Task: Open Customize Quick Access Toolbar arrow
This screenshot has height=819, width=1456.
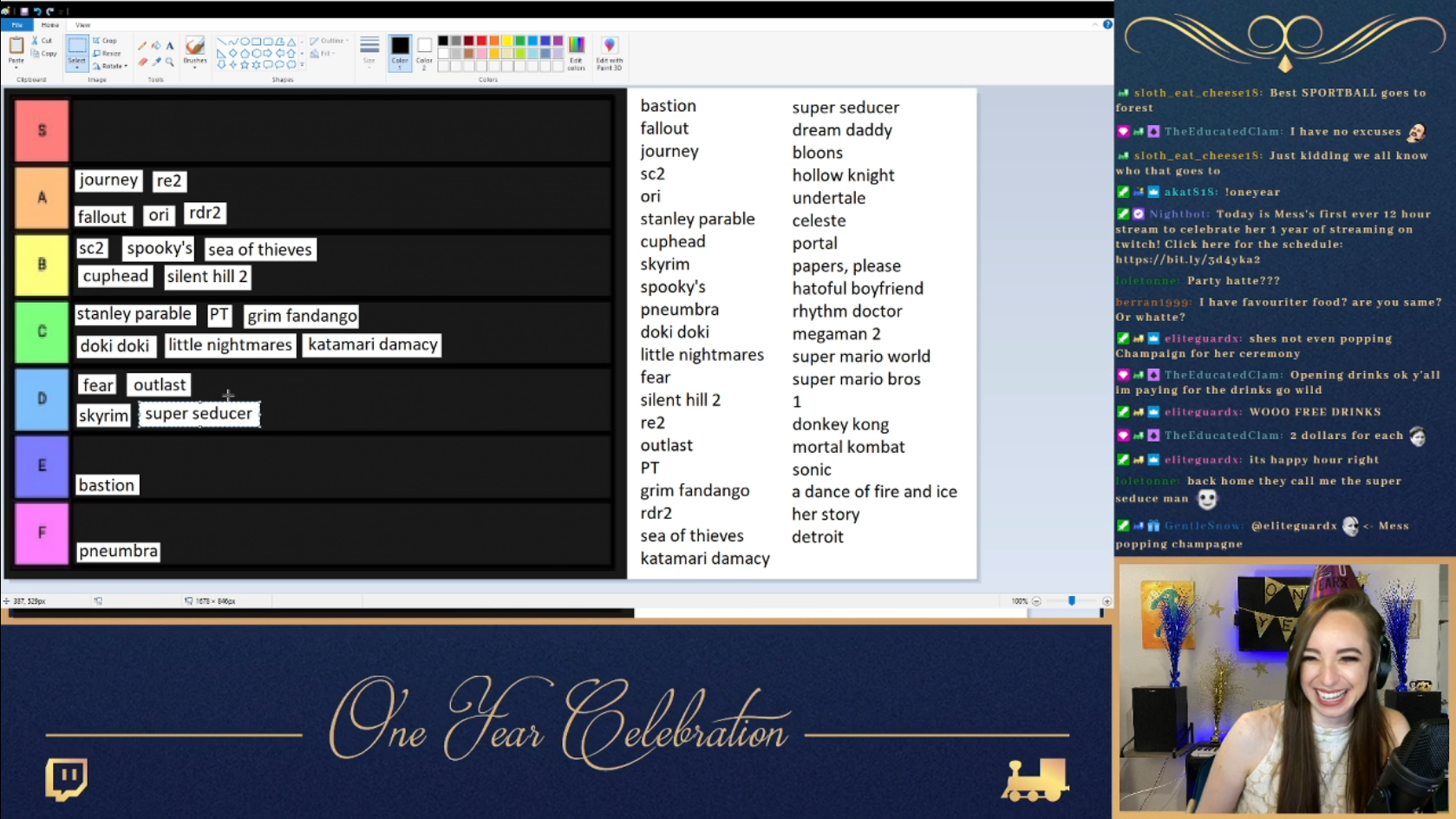Action: (x=61, y=11)
